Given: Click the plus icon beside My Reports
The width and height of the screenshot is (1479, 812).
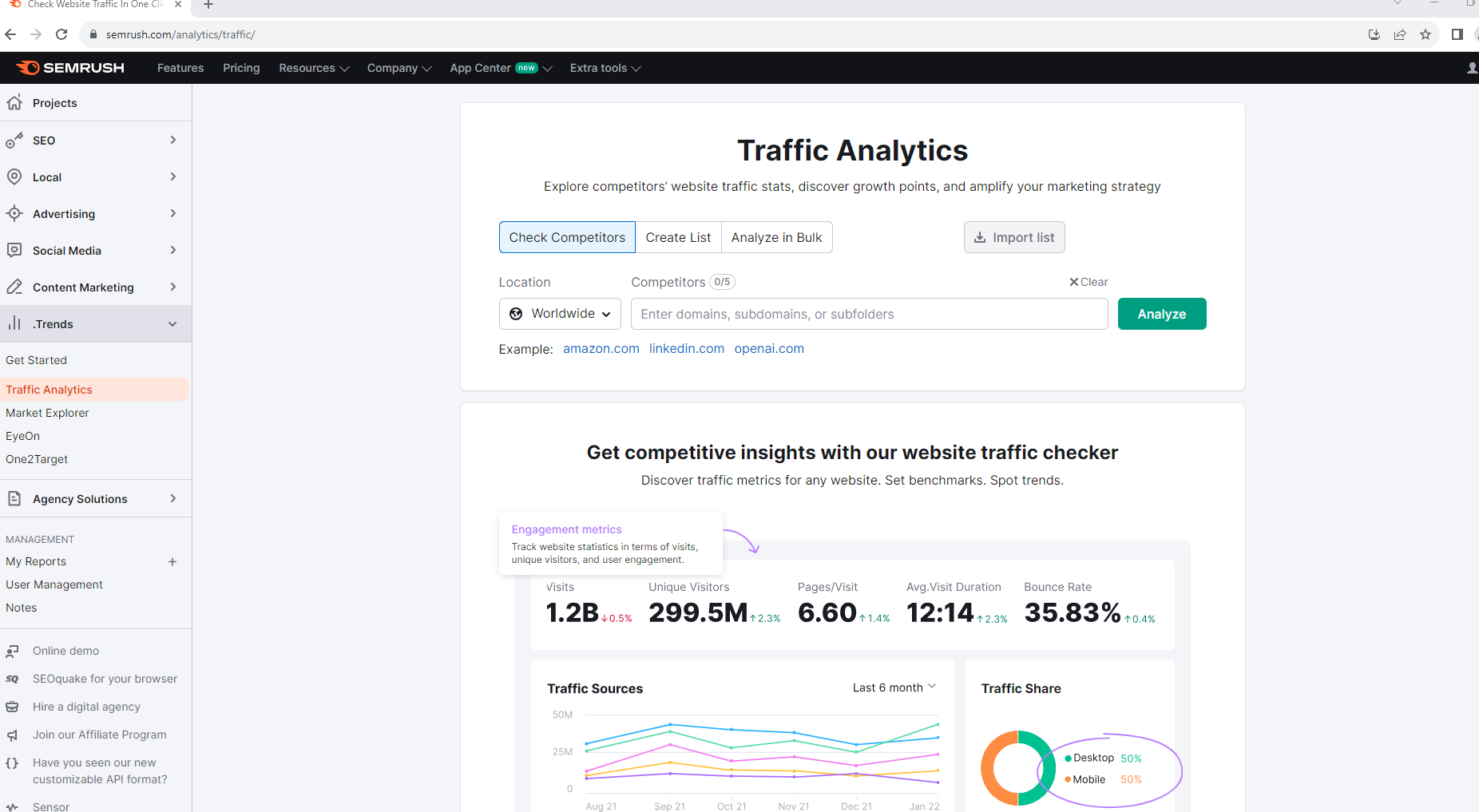Looking at the screenshot, I should [x=172, y=561].
